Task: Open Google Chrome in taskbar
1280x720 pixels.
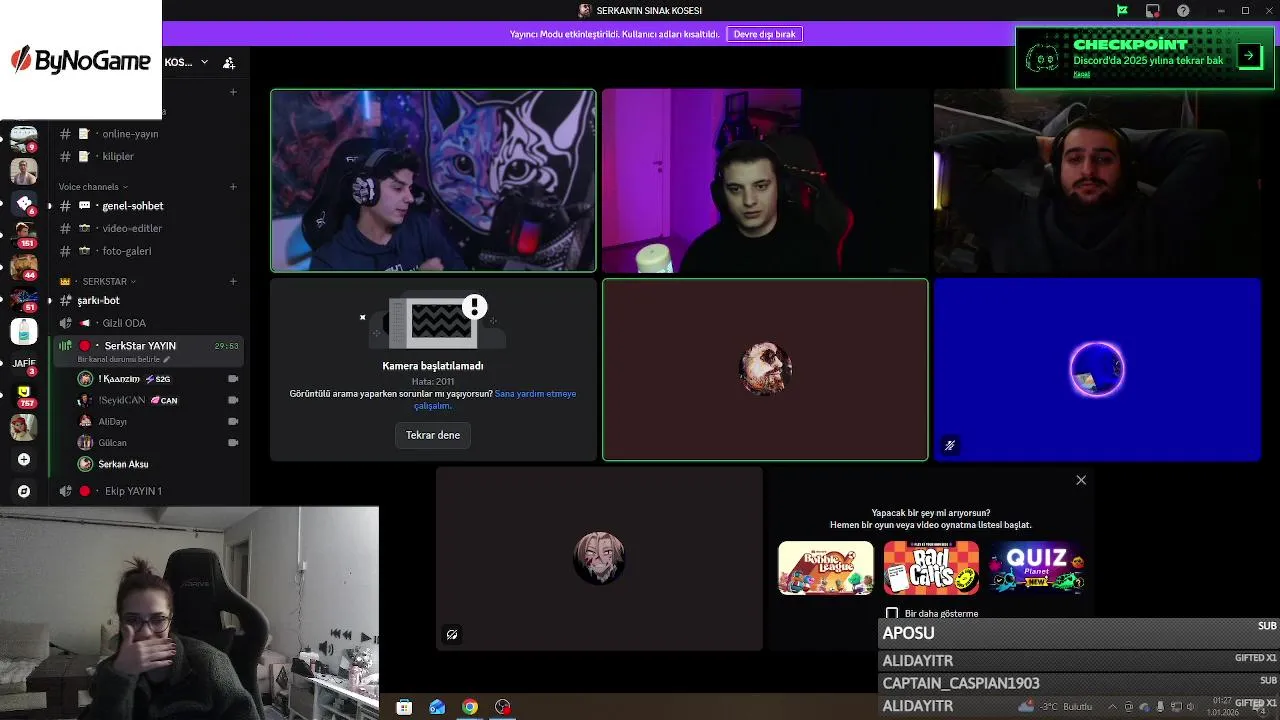Action: [x=470, y=707]
